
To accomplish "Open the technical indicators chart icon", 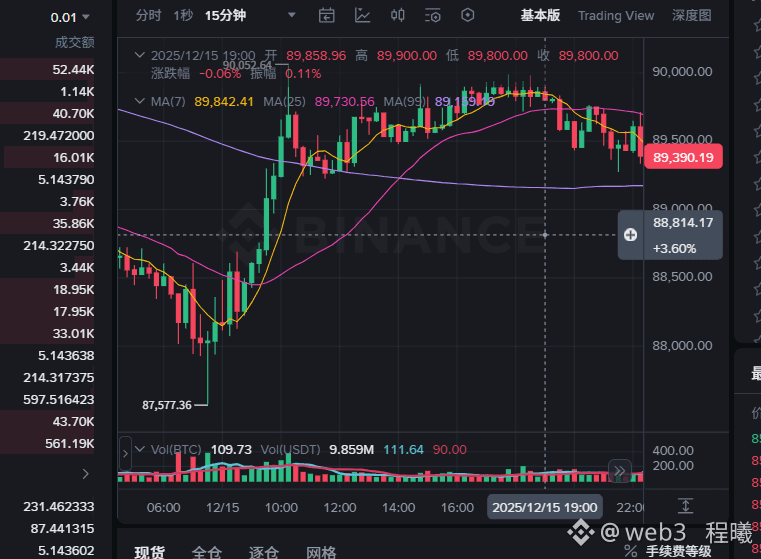I will coord(362,16).
